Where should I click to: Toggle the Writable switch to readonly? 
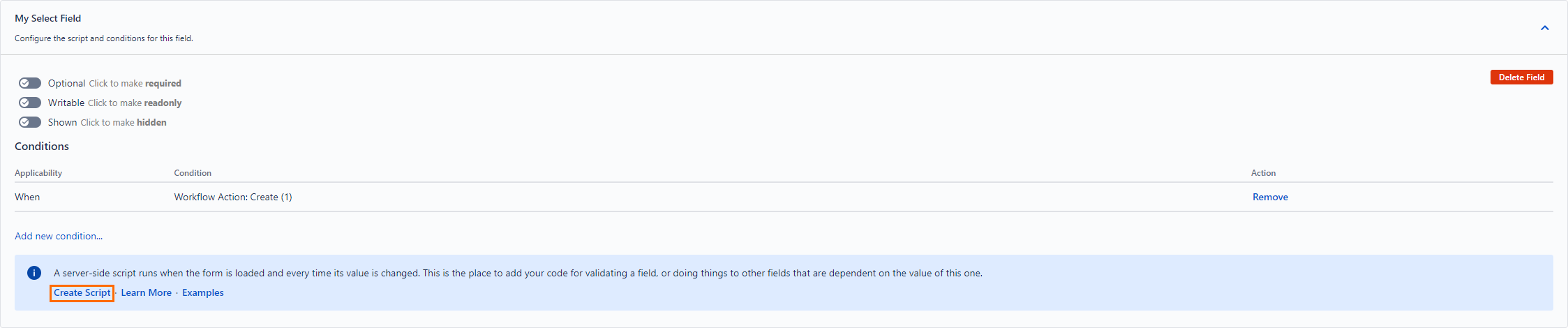(x=30, y=103)
